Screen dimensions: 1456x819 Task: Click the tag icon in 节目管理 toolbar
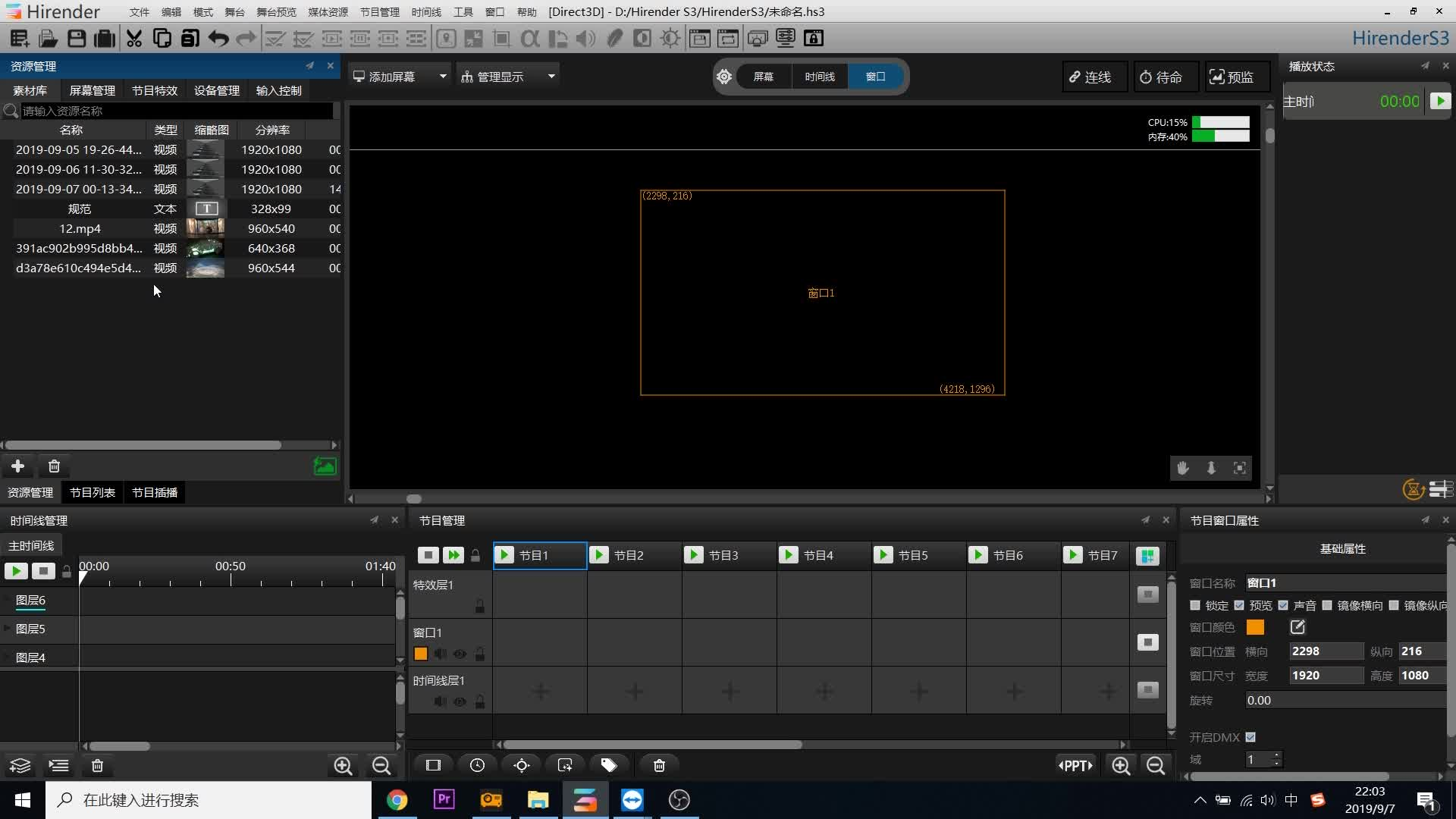609,765
